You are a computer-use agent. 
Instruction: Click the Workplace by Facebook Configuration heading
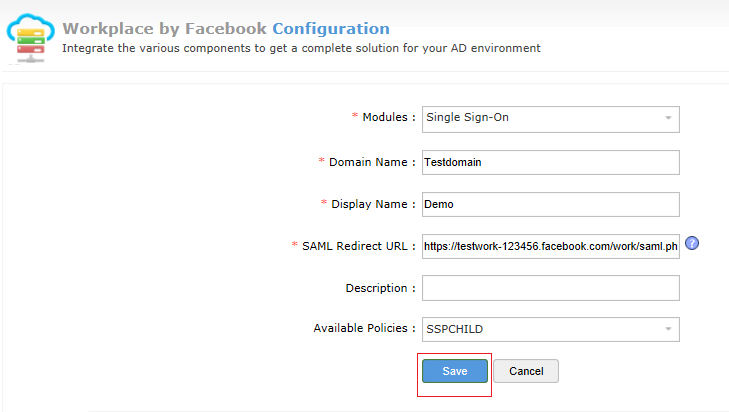[226, 28]
